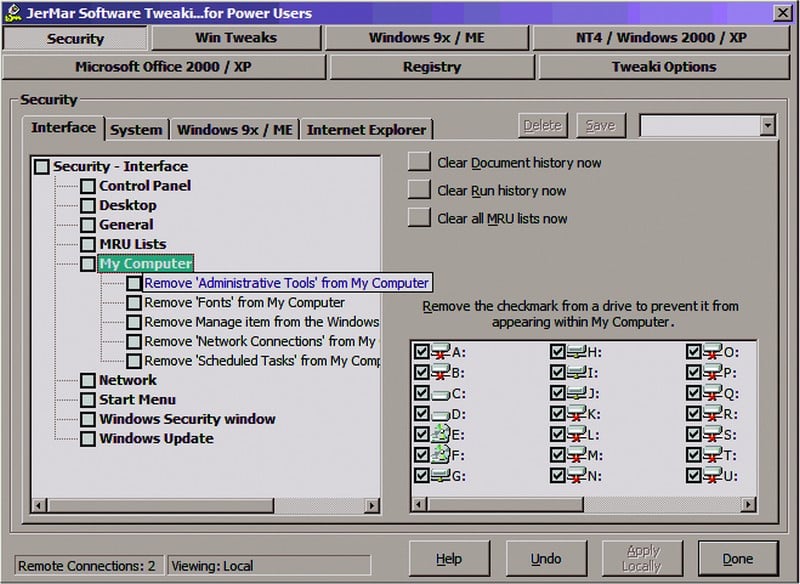Screen dimensions: 800x584
Task: Uncheck the C: drive checkbox
Action: [421, 393]
